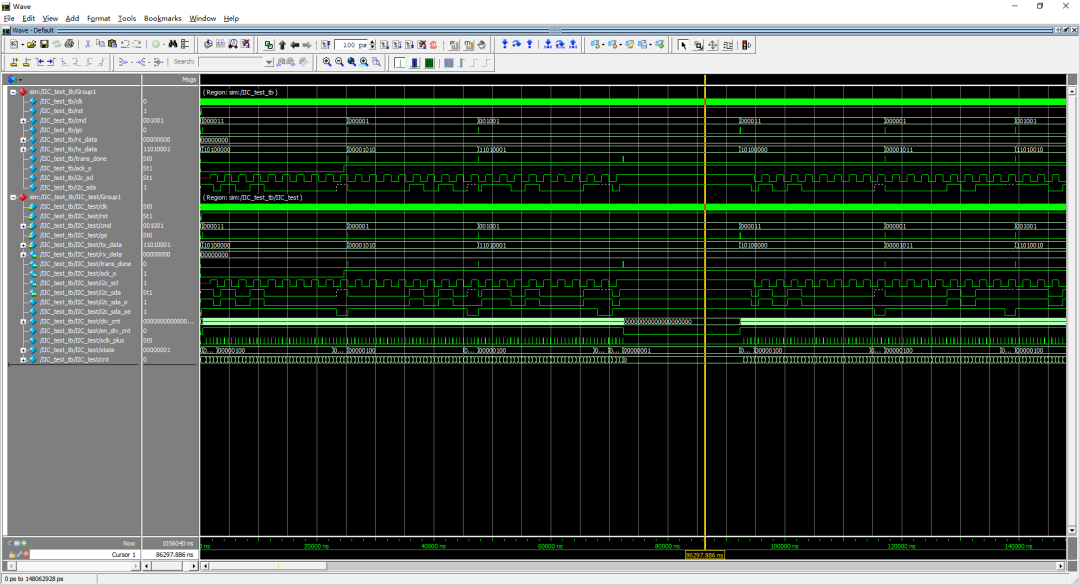
Task: Click the Find binoculars icon
Action: point(173,45)
